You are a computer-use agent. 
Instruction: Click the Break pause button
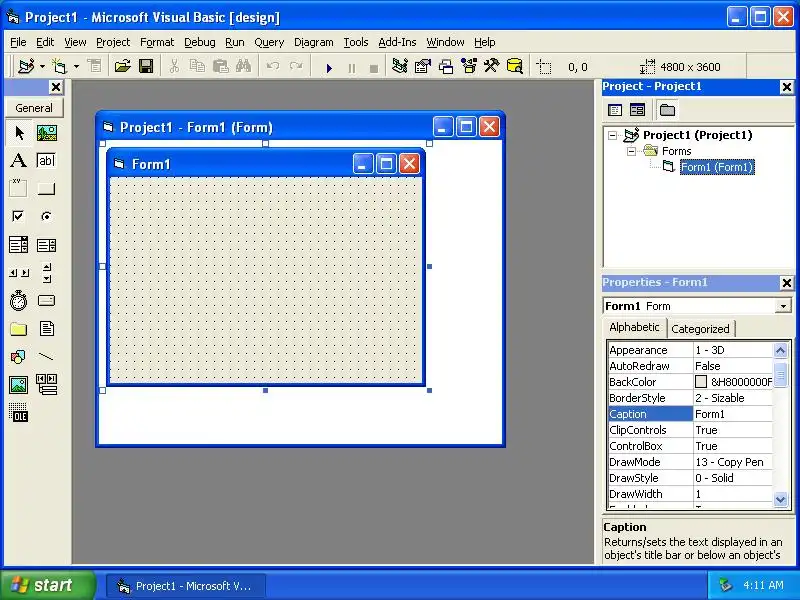click(x=352, y=67)
